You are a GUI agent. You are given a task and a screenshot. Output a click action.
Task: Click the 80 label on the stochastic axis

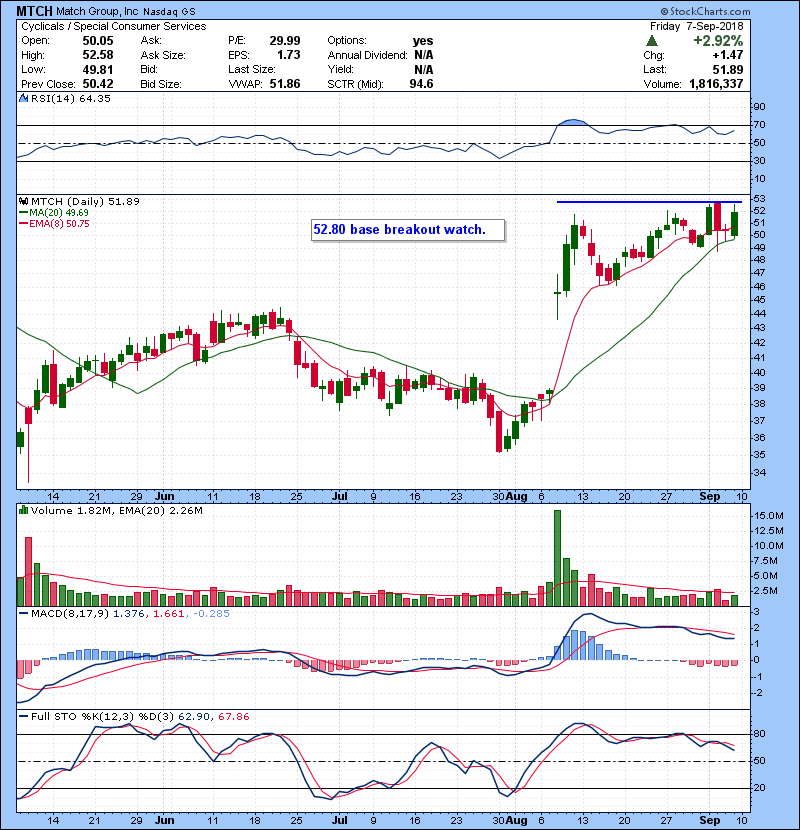pos(759,734)
